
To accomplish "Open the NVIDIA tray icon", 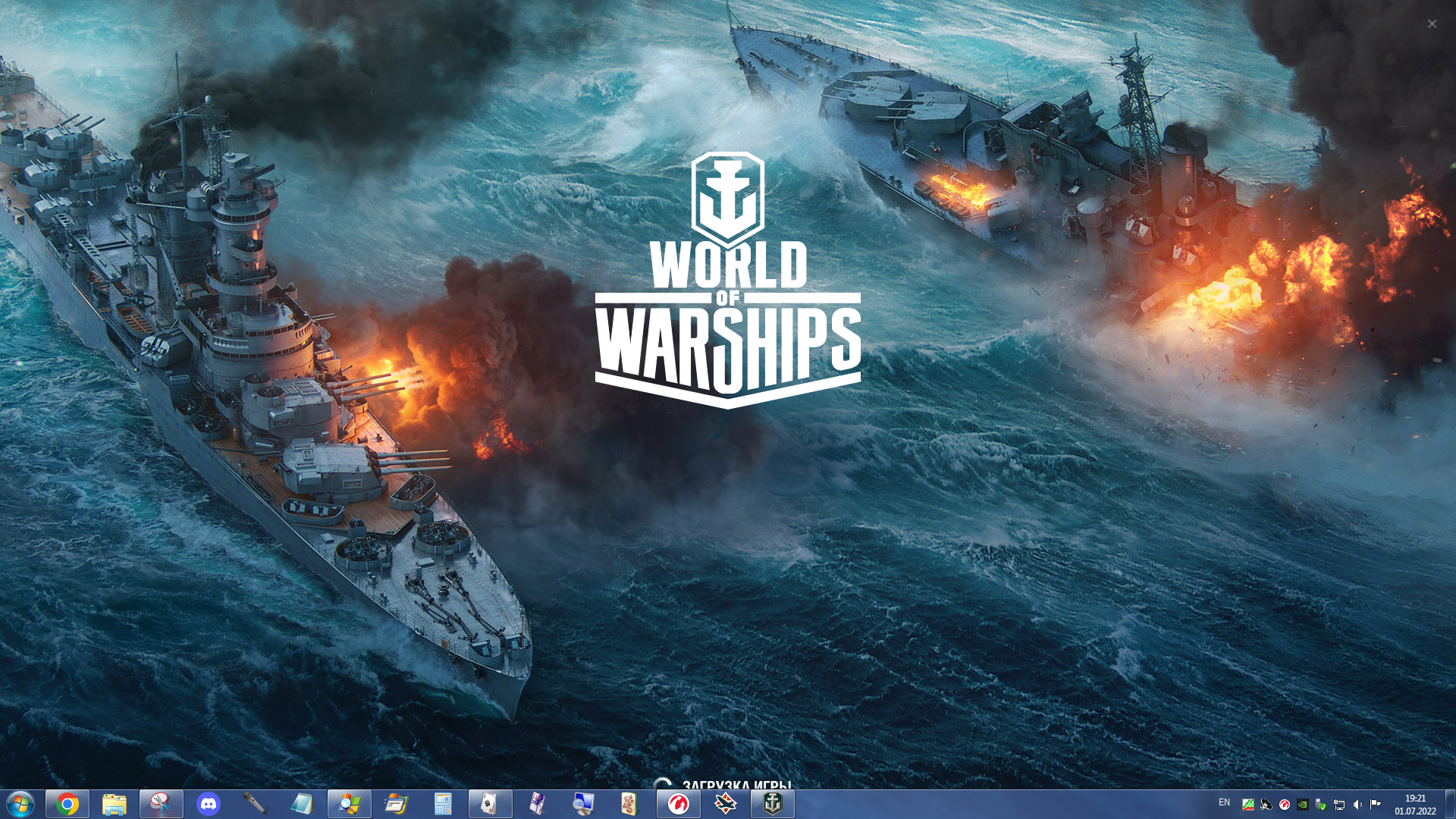I will (1303, 805).
